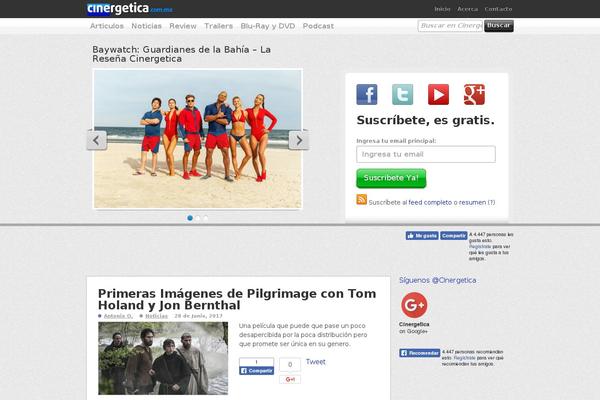This screenshot has height=400, width=600.
Task: Click the orange RSS feed icon
Action: point(362,200)
